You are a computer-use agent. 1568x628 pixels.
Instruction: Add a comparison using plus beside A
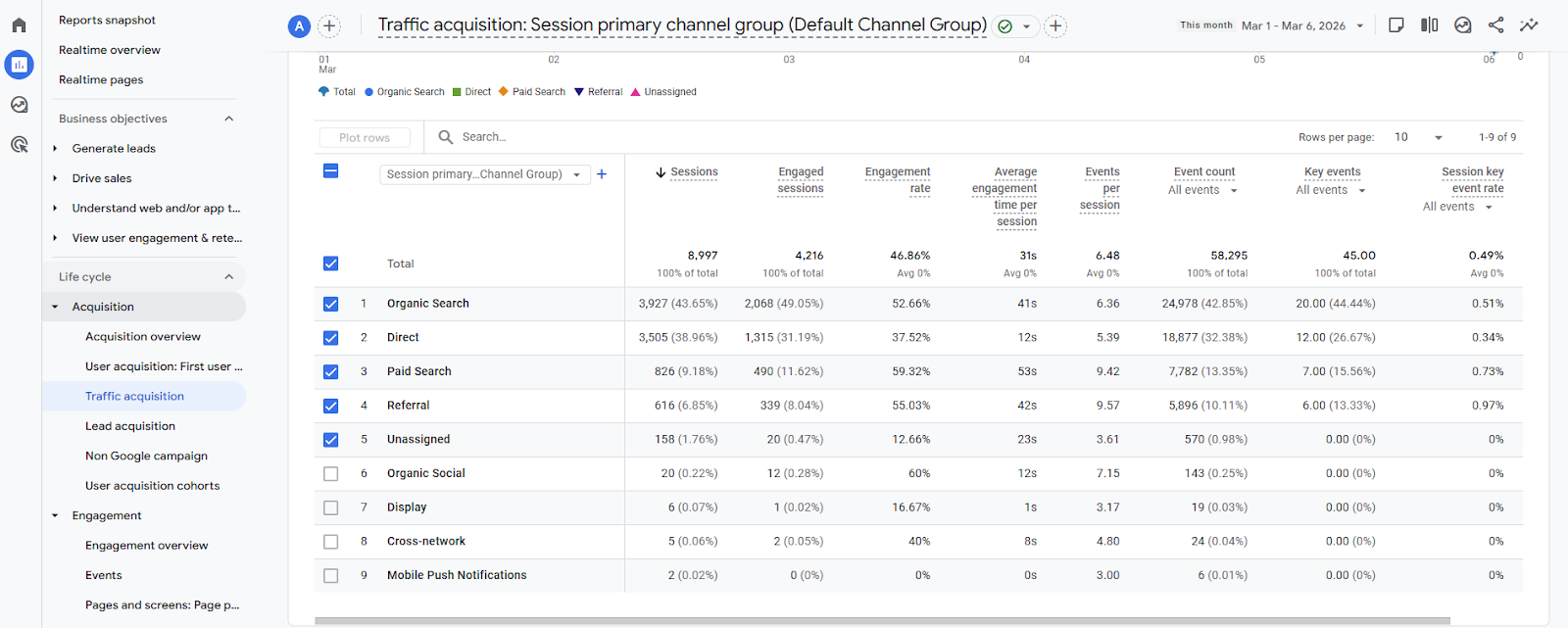[330, 26]
